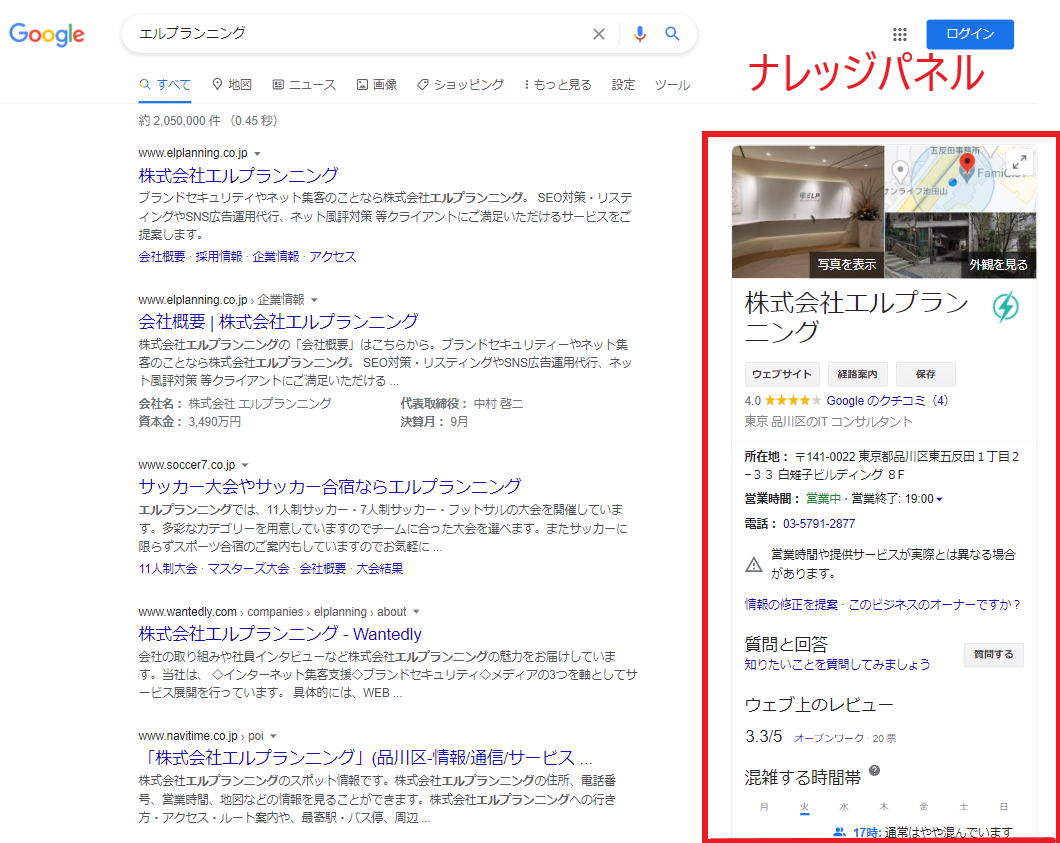
Task: Click the 経路案内 button
Action: click(857, 374)
